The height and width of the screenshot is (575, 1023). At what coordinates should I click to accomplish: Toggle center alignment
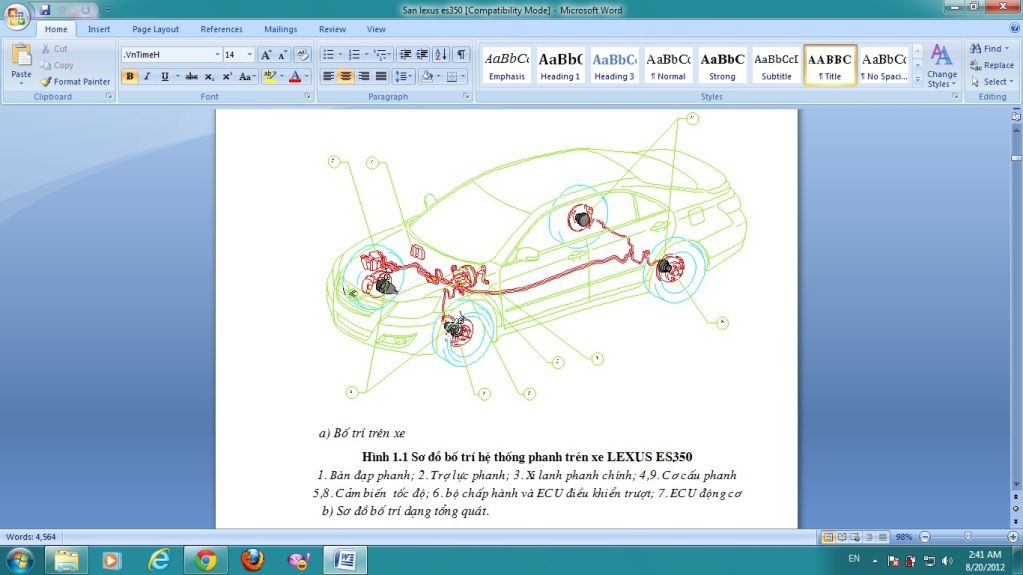click(x=346, y=77)
